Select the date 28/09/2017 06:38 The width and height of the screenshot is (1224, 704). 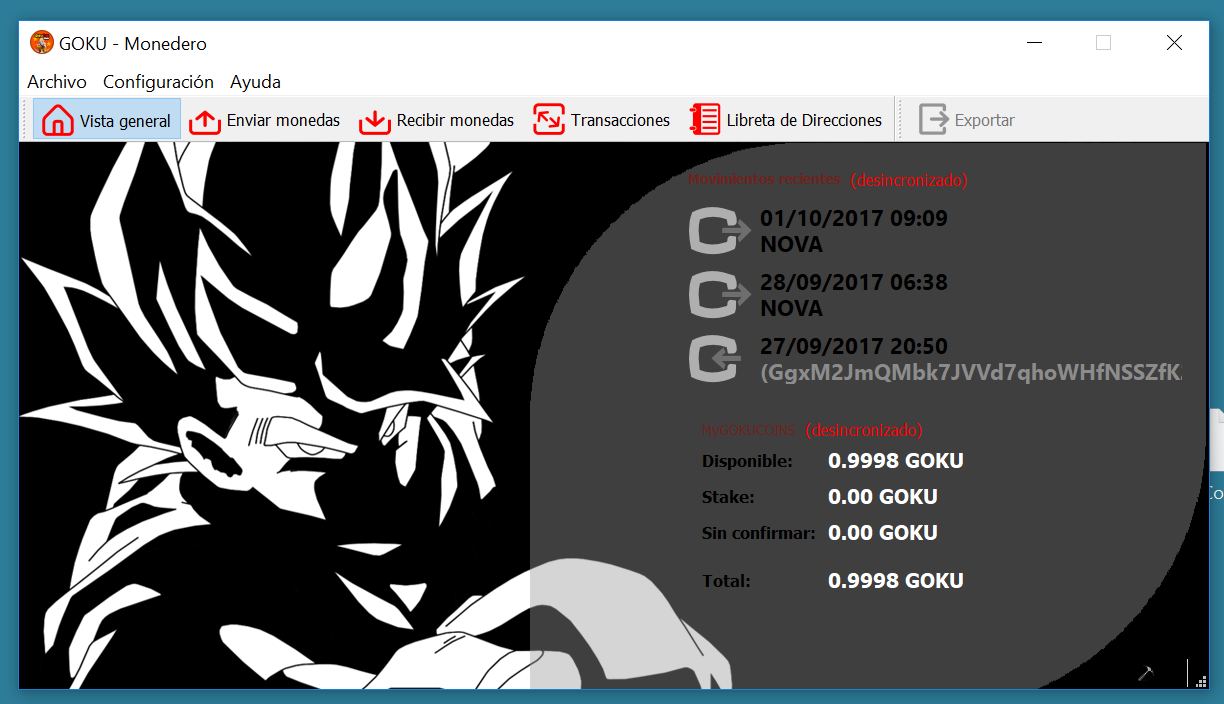pos(854,282)
